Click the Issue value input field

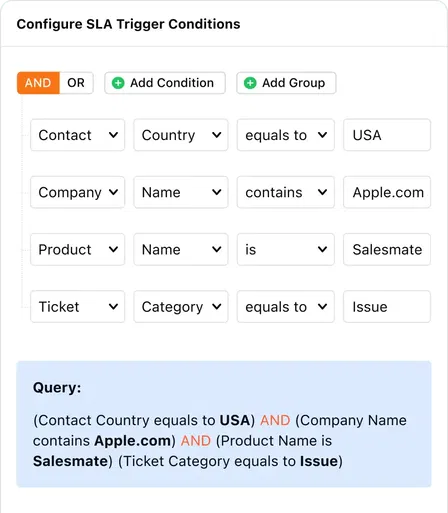click(x=387, y=307)
